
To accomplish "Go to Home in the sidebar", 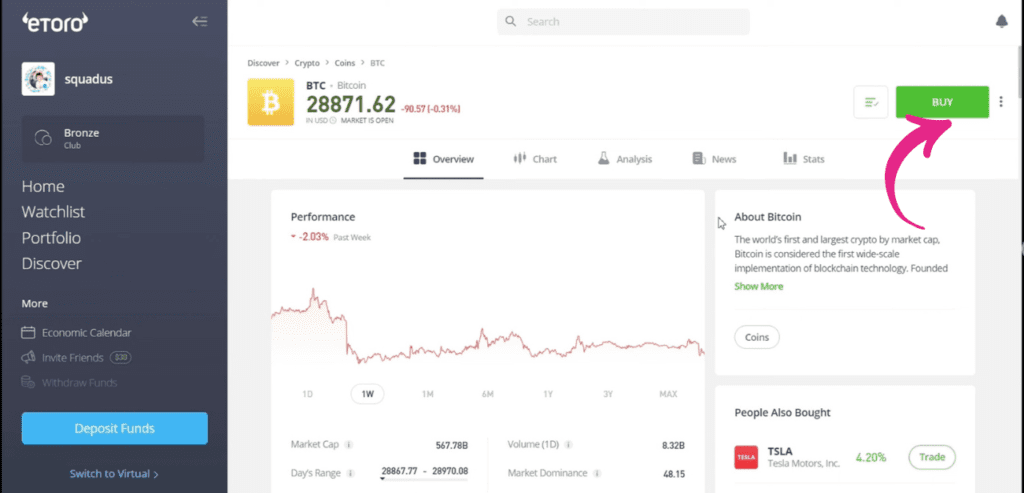I will (x=43, y=187).
